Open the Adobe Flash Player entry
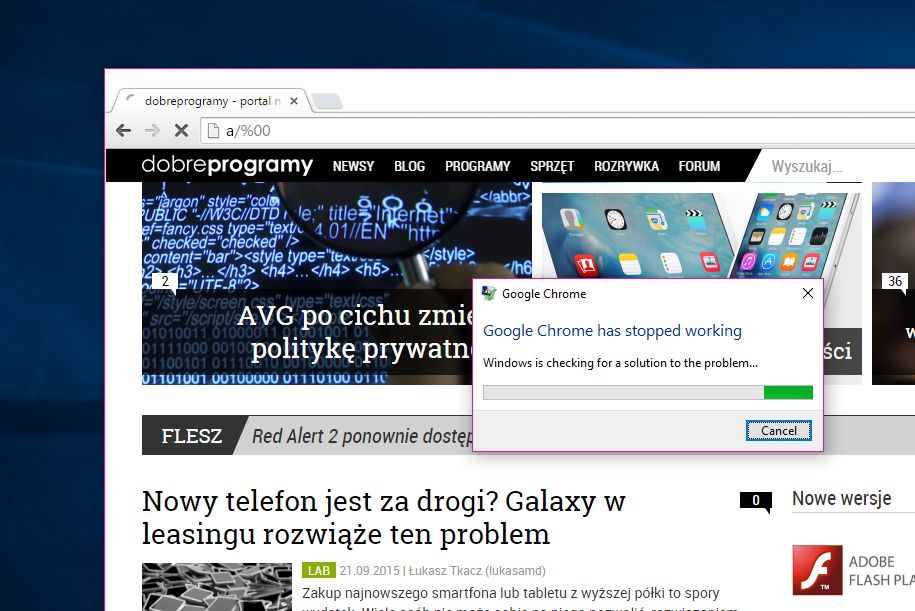 pyautogui.click(x=853, y=570)
